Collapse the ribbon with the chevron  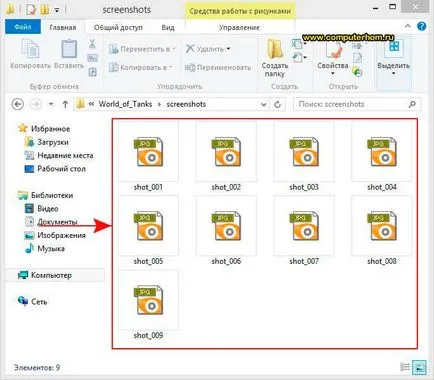tap(408, 26)
